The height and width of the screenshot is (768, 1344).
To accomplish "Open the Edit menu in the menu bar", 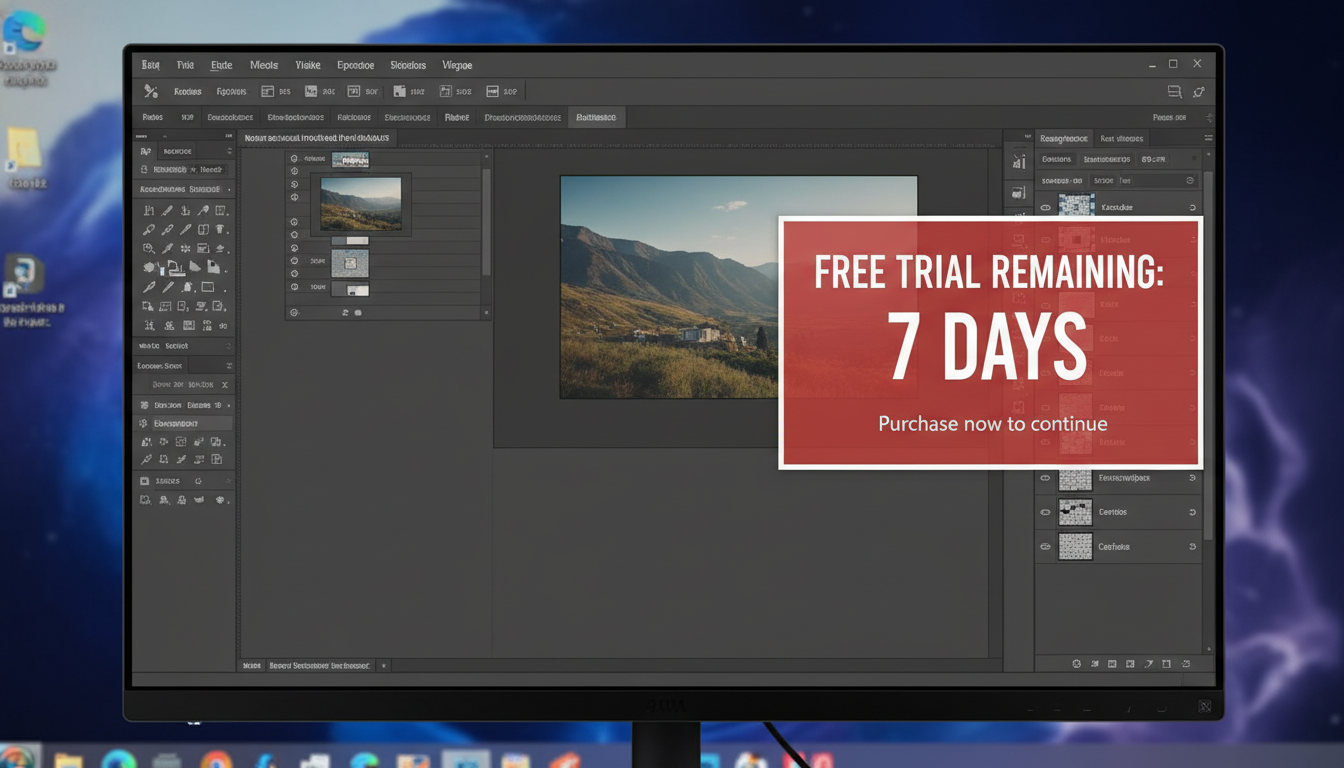I will pyautogui.click(x=221, y=64).
